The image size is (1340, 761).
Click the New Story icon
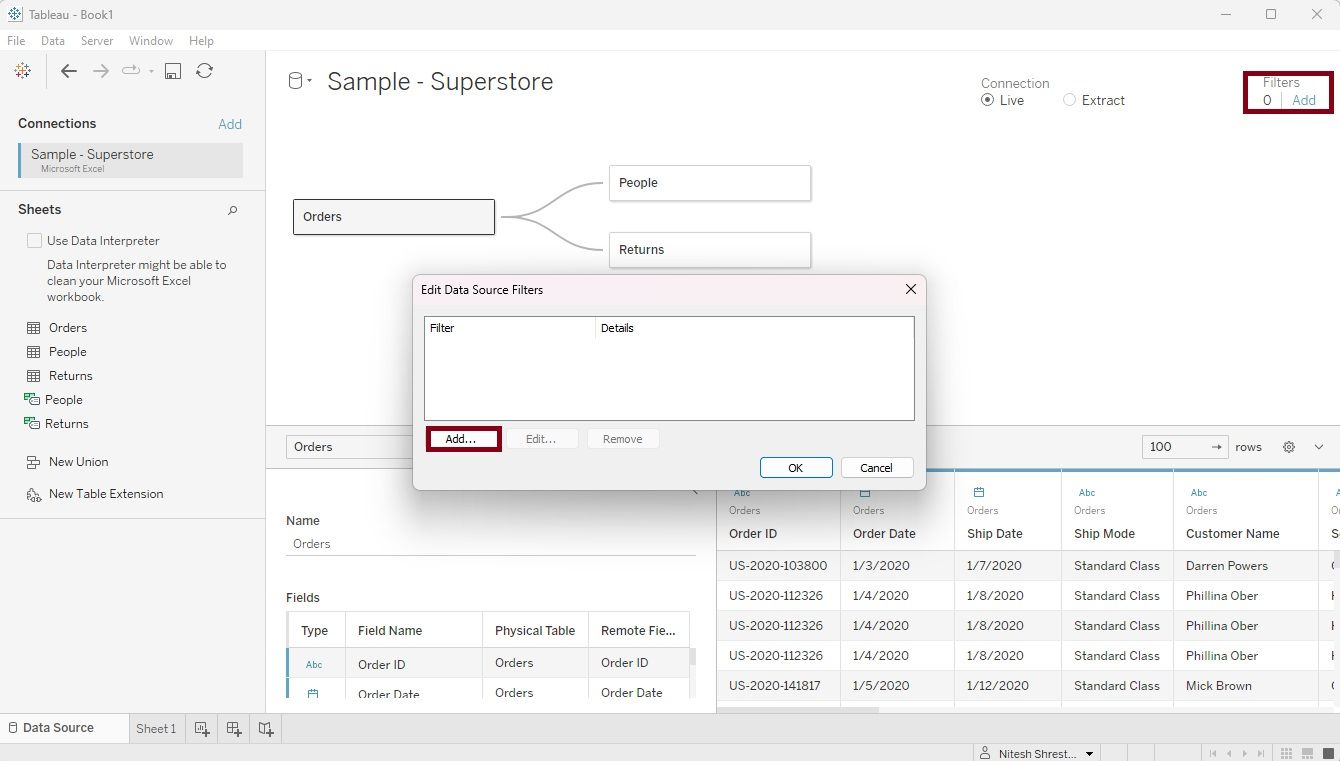(266, 729)
